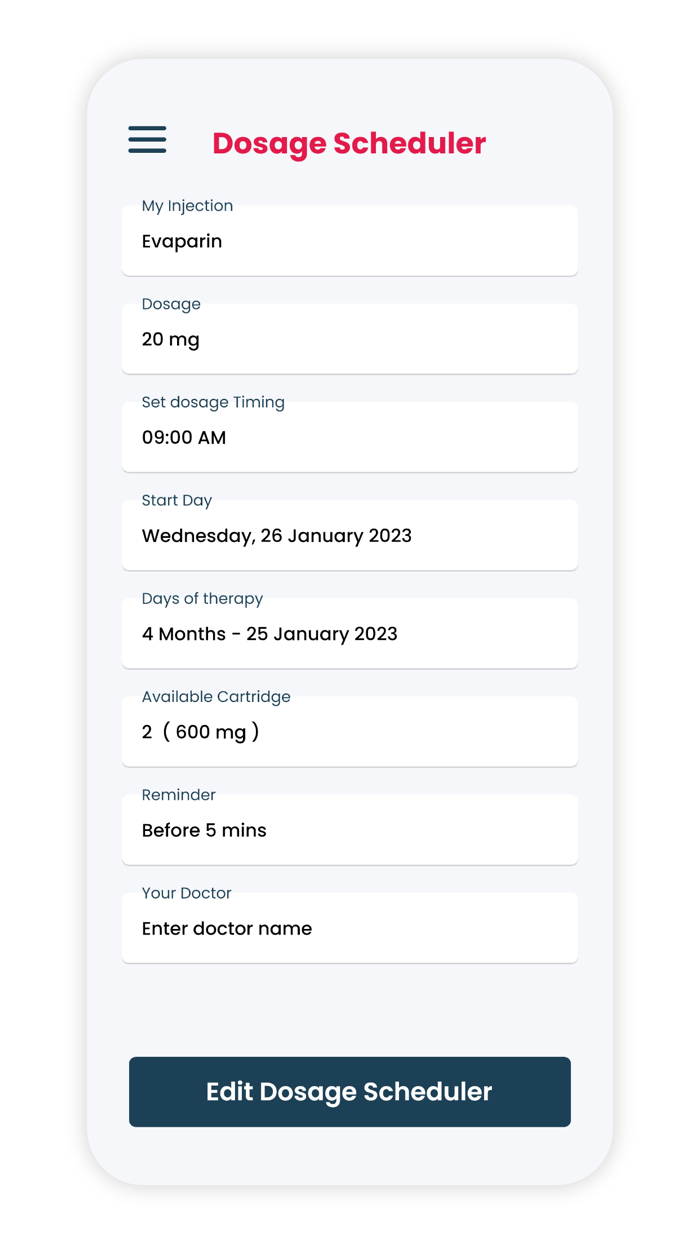Click the My Injection label
The width and height of the screenshot is (700, 1244).
[187, 206]
